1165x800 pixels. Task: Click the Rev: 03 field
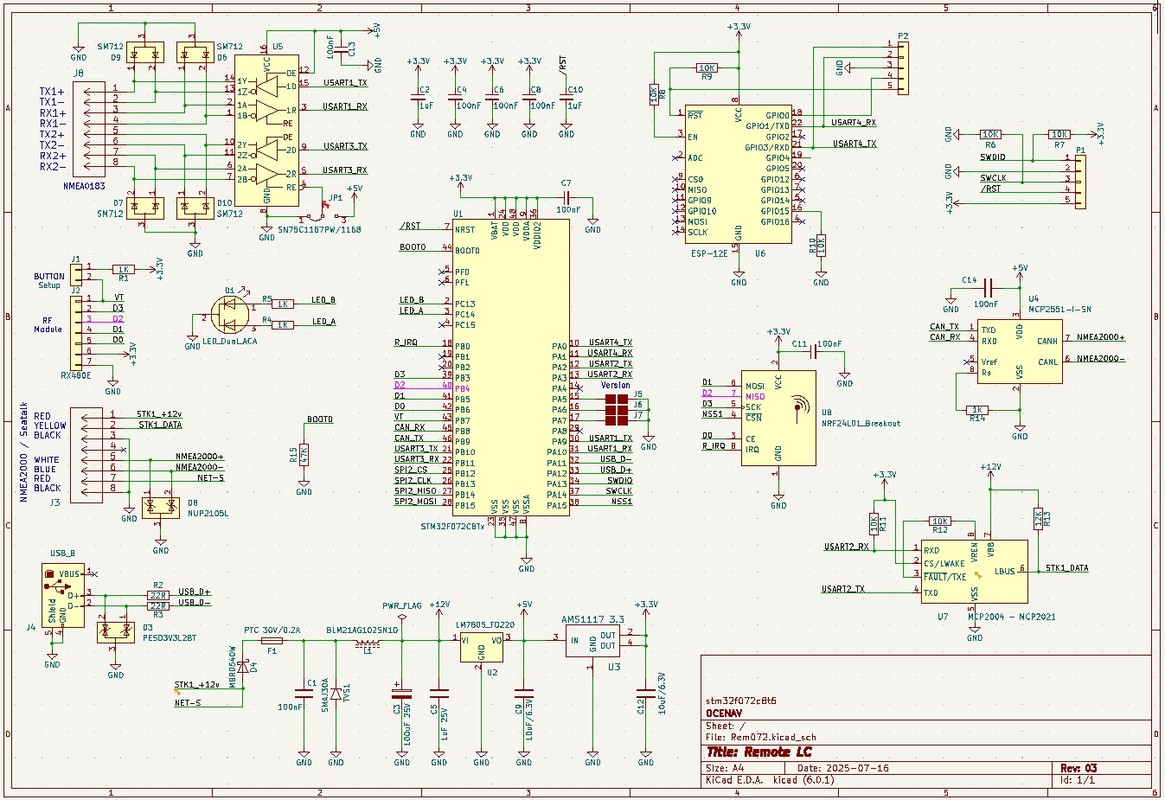(x=1078, y=768)
